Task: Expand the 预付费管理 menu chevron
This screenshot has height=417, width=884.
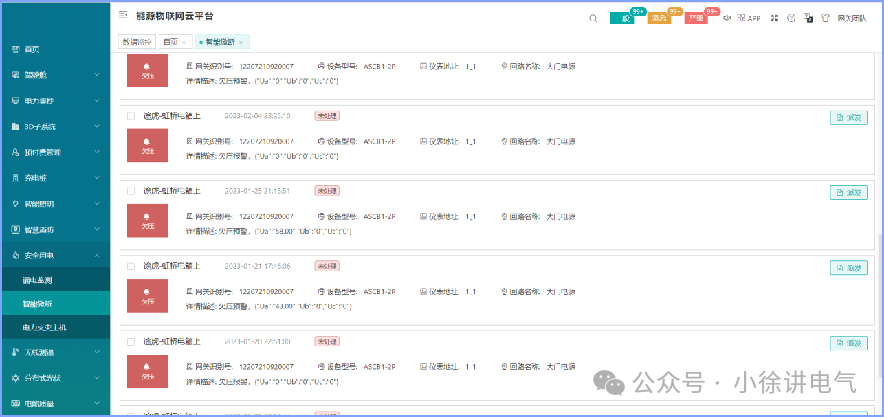Action: pyautogui.click(x=97, y=152)
